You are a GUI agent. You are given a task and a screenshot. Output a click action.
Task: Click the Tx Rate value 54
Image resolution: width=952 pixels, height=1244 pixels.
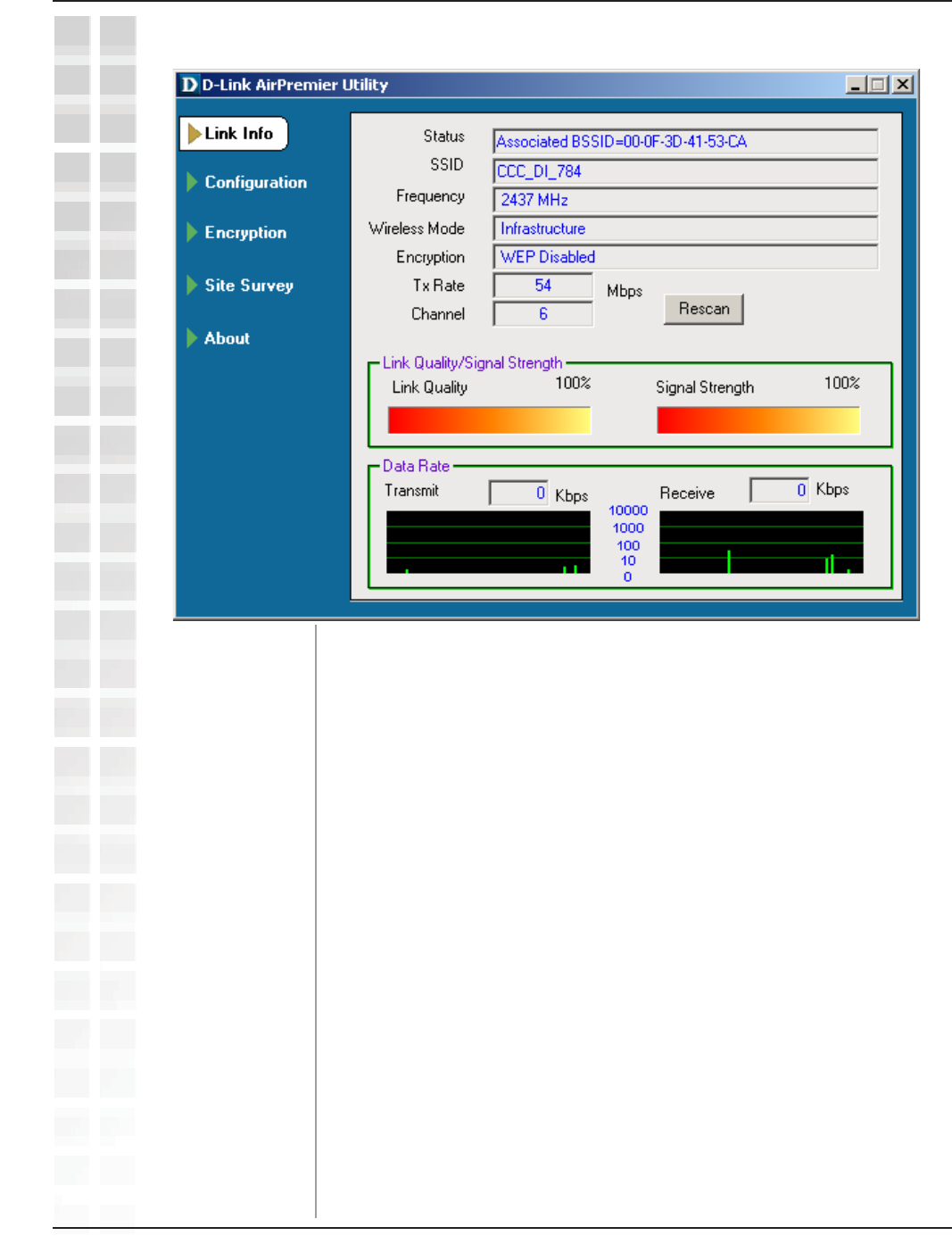[x=542, y=286]
